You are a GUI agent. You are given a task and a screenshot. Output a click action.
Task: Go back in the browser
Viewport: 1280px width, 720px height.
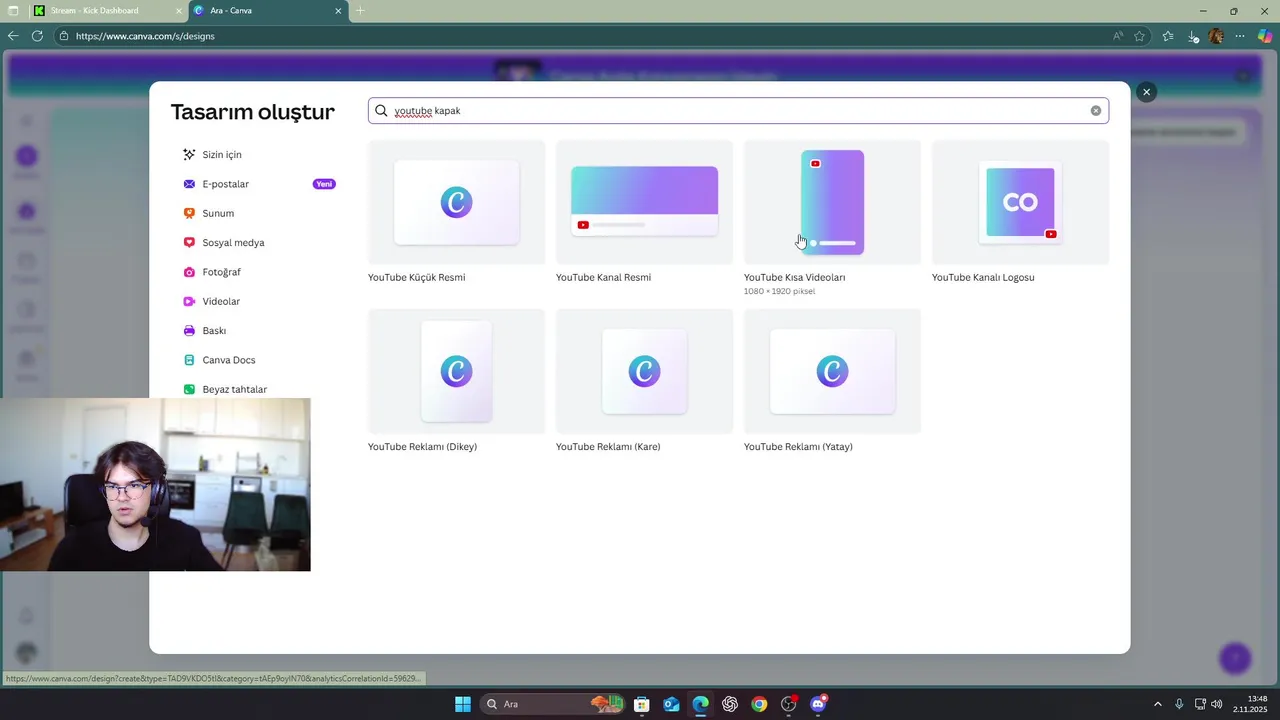pos(13,36)
